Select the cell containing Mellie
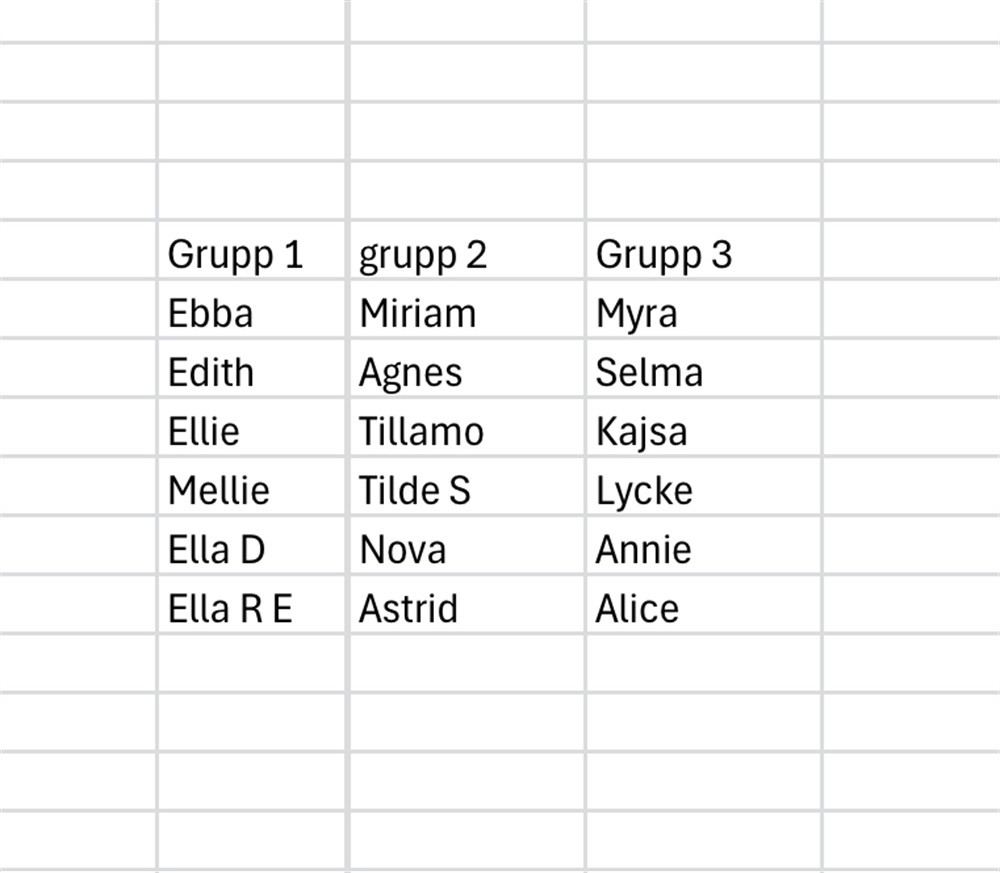Image resolution: width=1000 pixels, height=873 pixels. [219, 491]
